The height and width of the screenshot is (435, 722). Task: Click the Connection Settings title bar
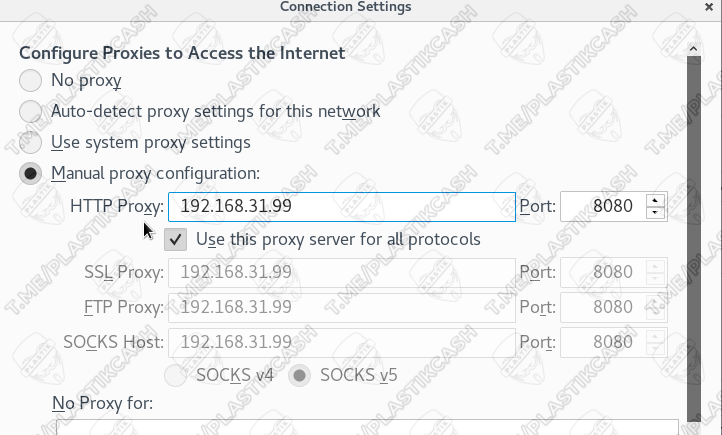pyautogui.click(x=360, y=7)
